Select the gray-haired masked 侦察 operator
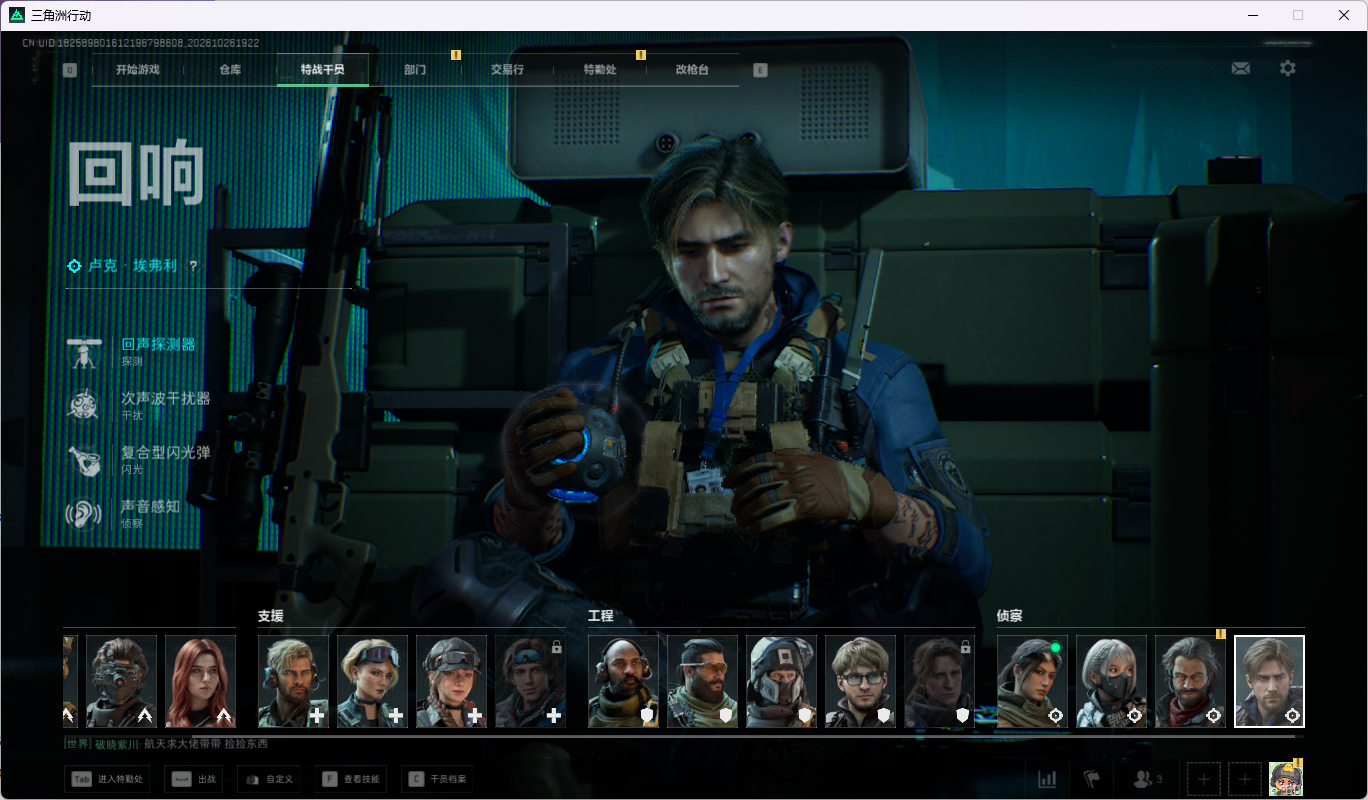Image resolution: width=1368 pixels, height=800 pixels. click(x=1111, y=681)
